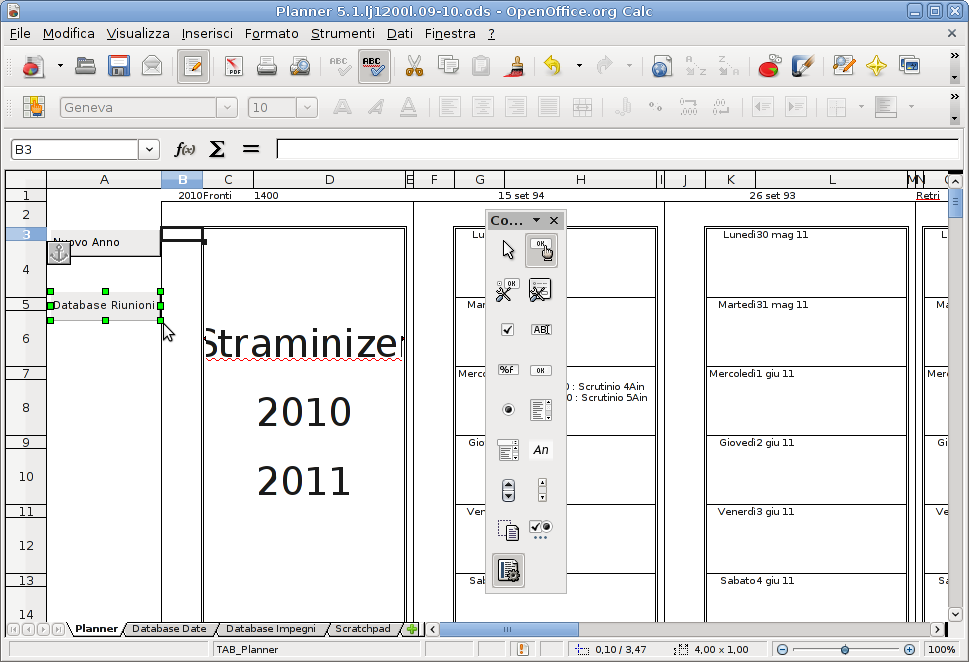Click the Format Paintbrush icon

(514, 66)
